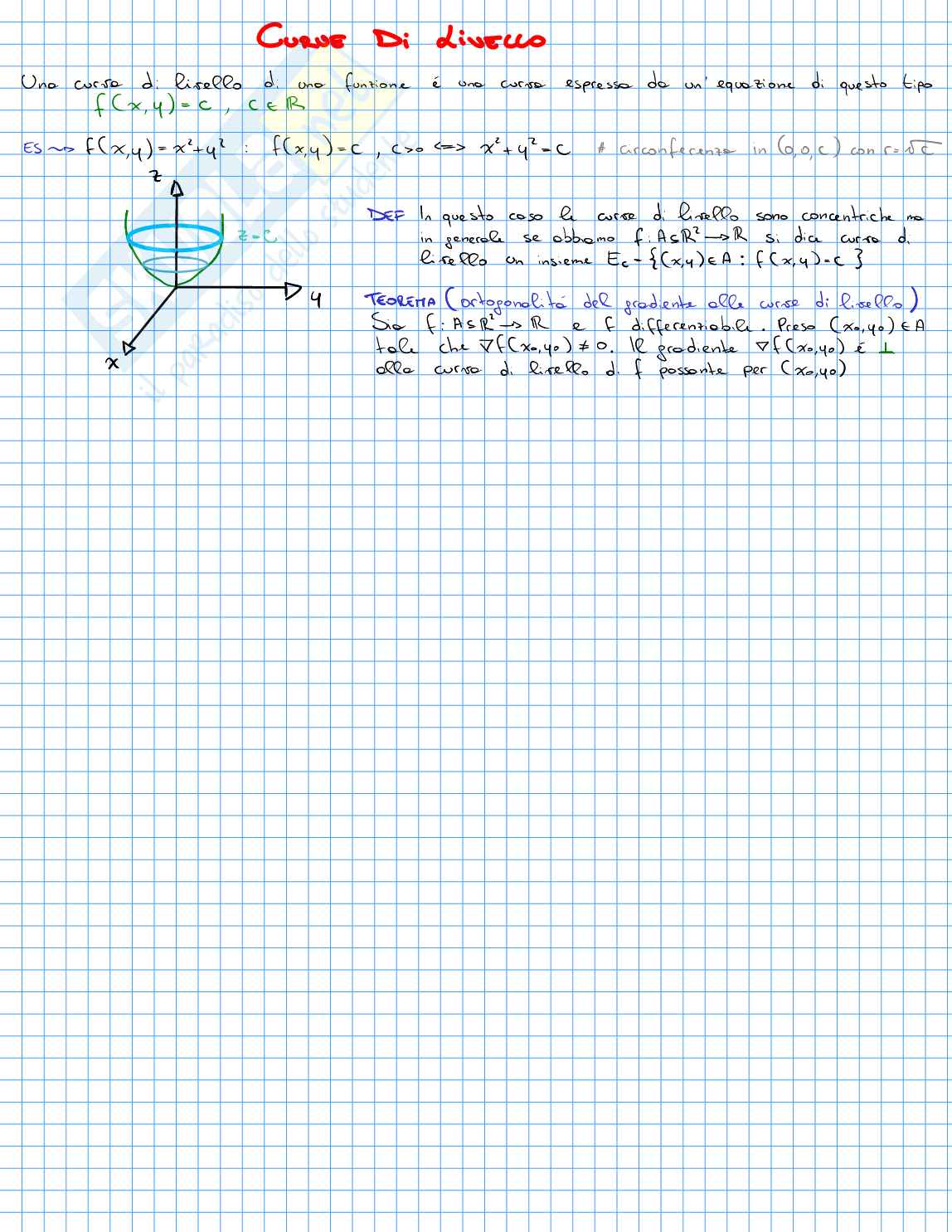The width and height of the screenshot is (952, 1232).
Task: Click the "x" axis letter label
Action: [113, 363]
